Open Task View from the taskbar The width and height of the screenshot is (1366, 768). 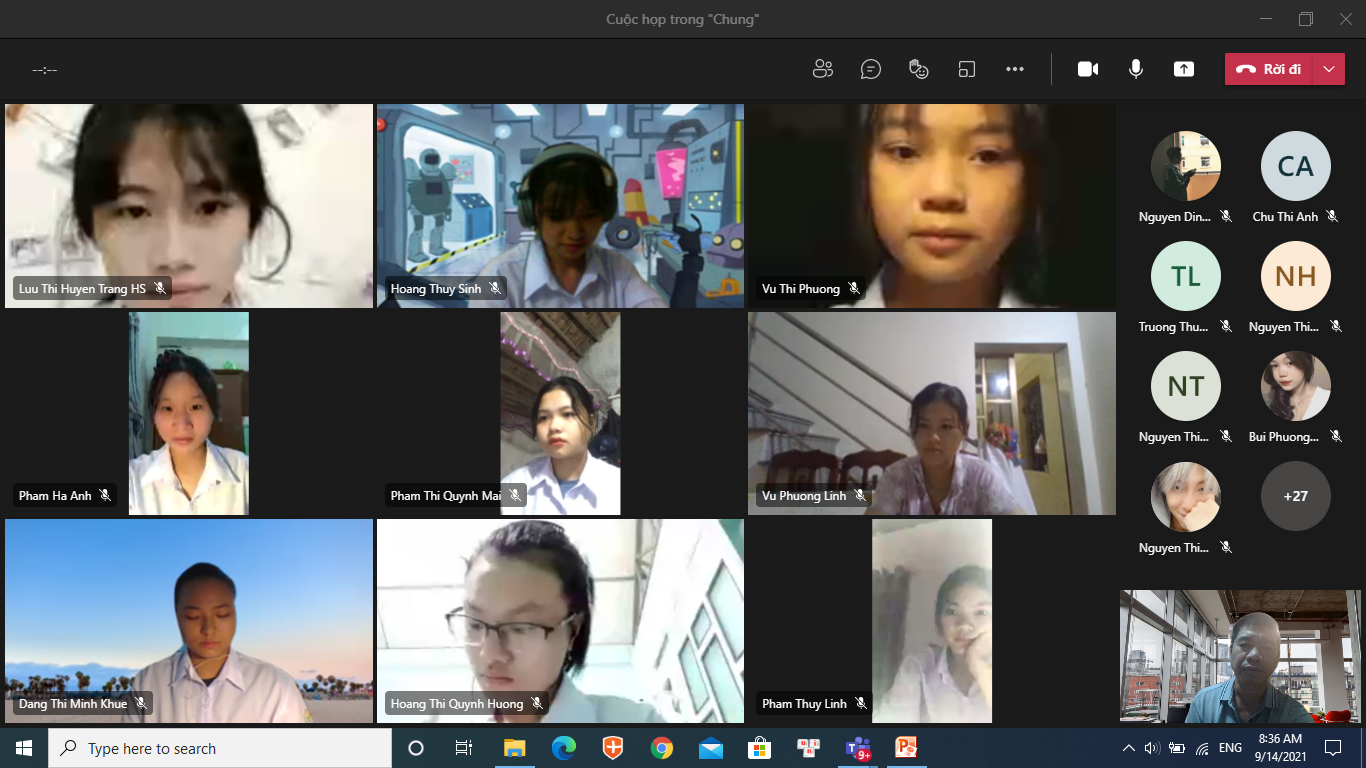464,748
